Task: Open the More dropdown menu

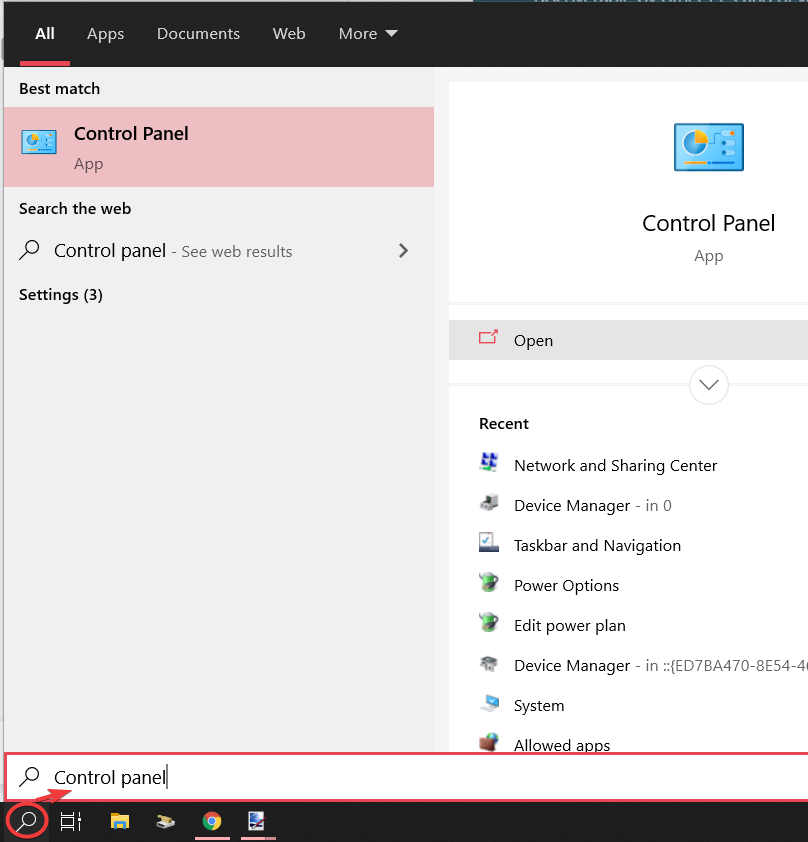Action: pyautogui.click(x=368, y=34)
